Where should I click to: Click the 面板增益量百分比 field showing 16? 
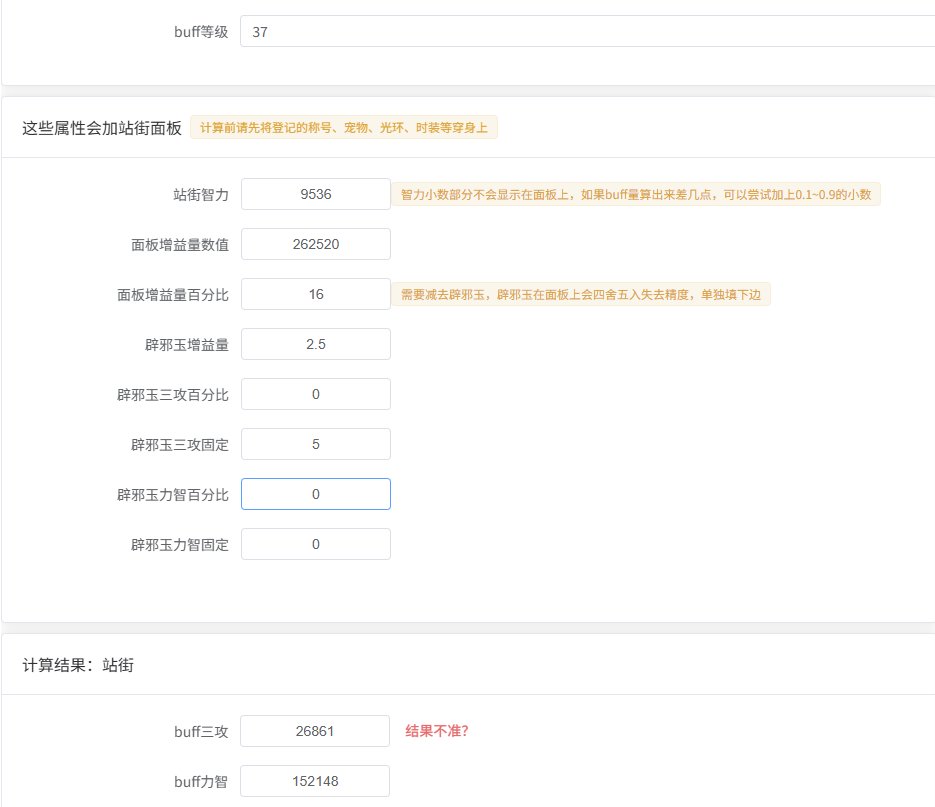tap(315, 294)
